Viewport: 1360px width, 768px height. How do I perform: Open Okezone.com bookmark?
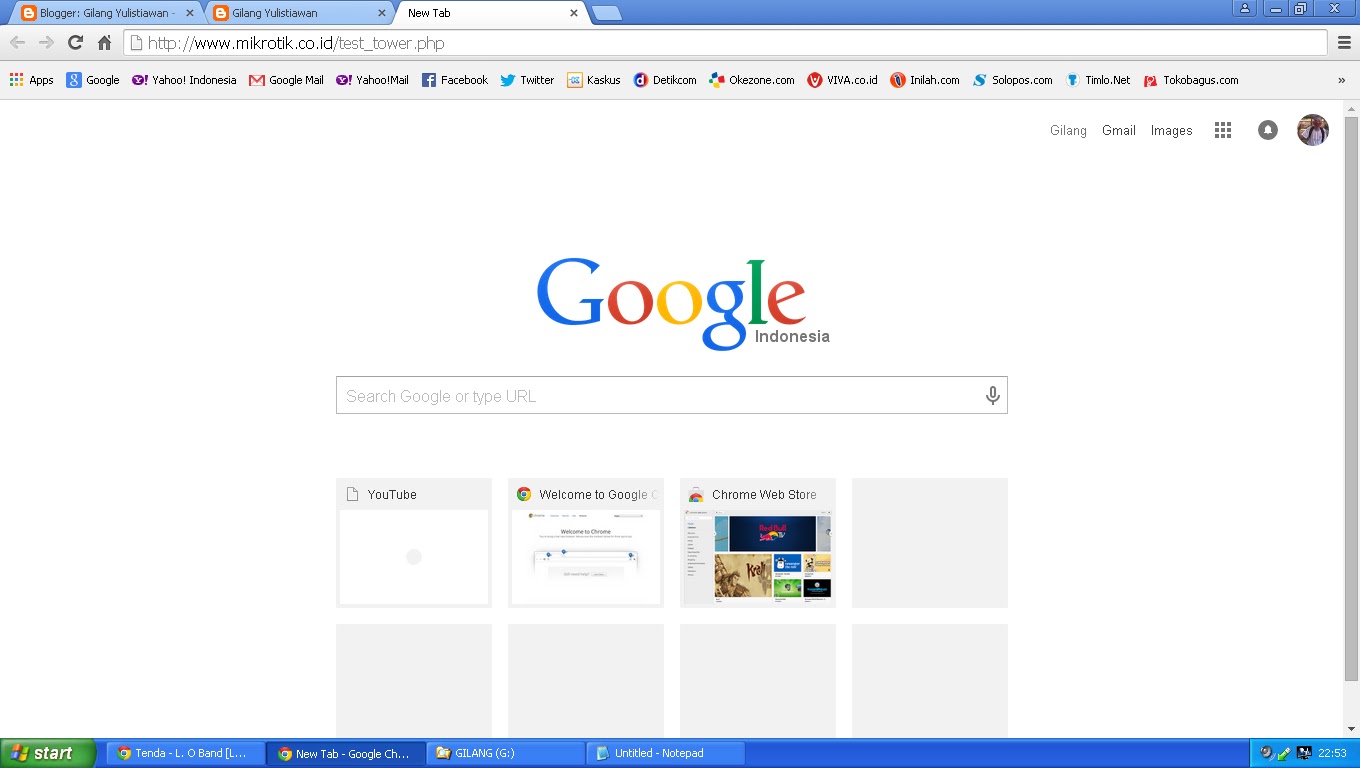click(752, 80)
